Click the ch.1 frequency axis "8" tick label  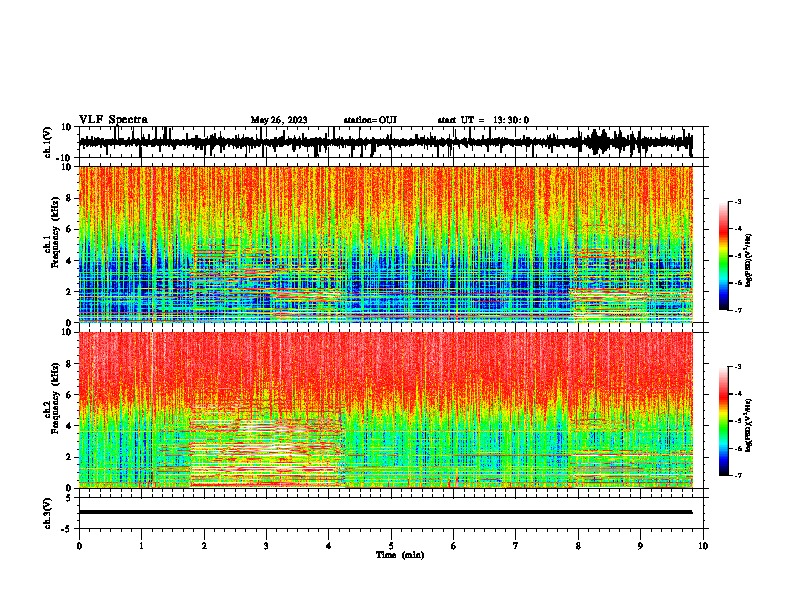pos(70,198)
